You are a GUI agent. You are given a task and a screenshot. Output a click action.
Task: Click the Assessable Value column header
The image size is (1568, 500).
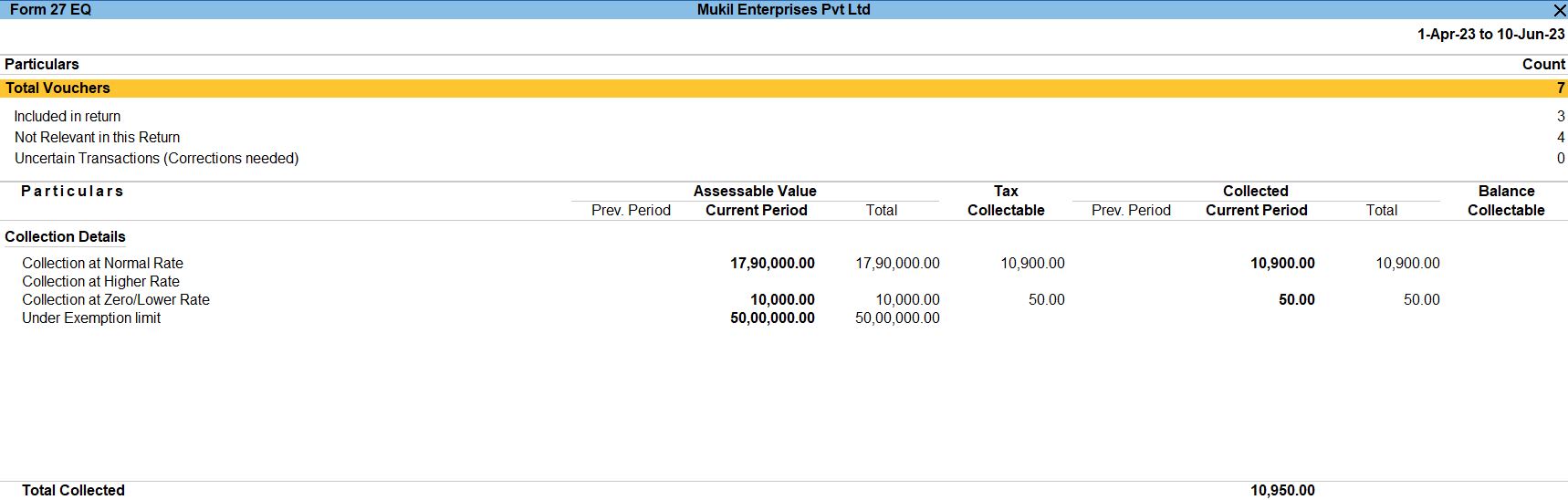[755, 191]
